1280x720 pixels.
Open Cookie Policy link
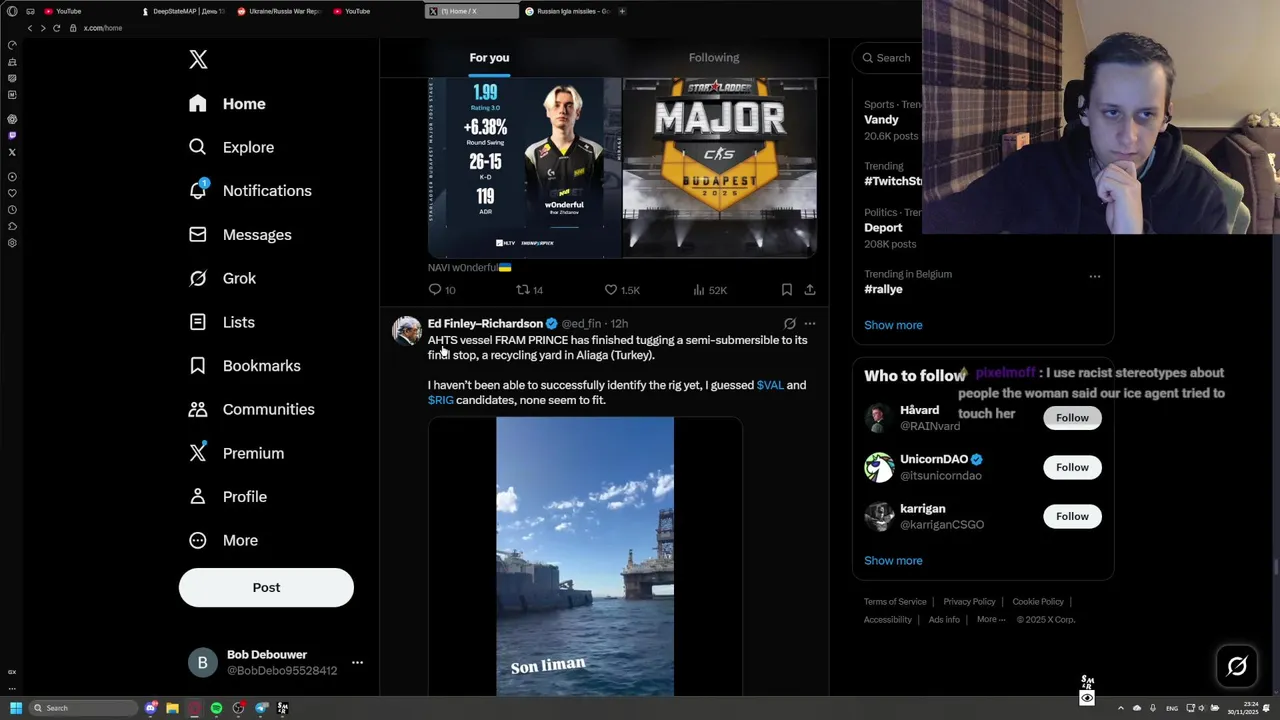coord(1038,602)
